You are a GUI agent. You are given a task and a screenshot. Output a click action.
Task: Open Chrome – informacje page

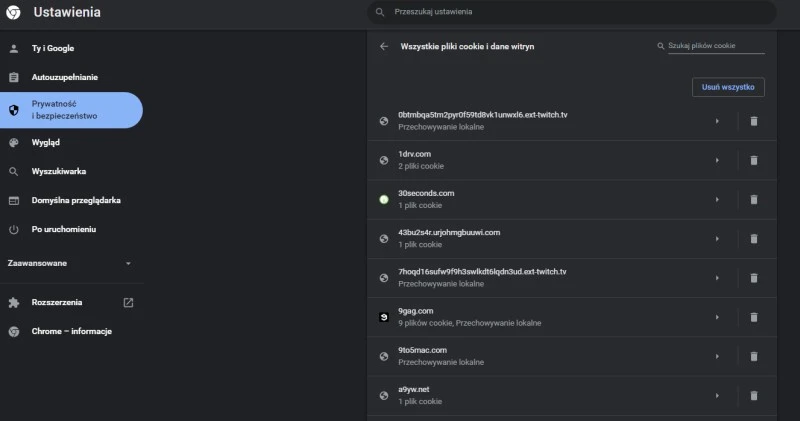pyautogui.click(x=71, y=331)
